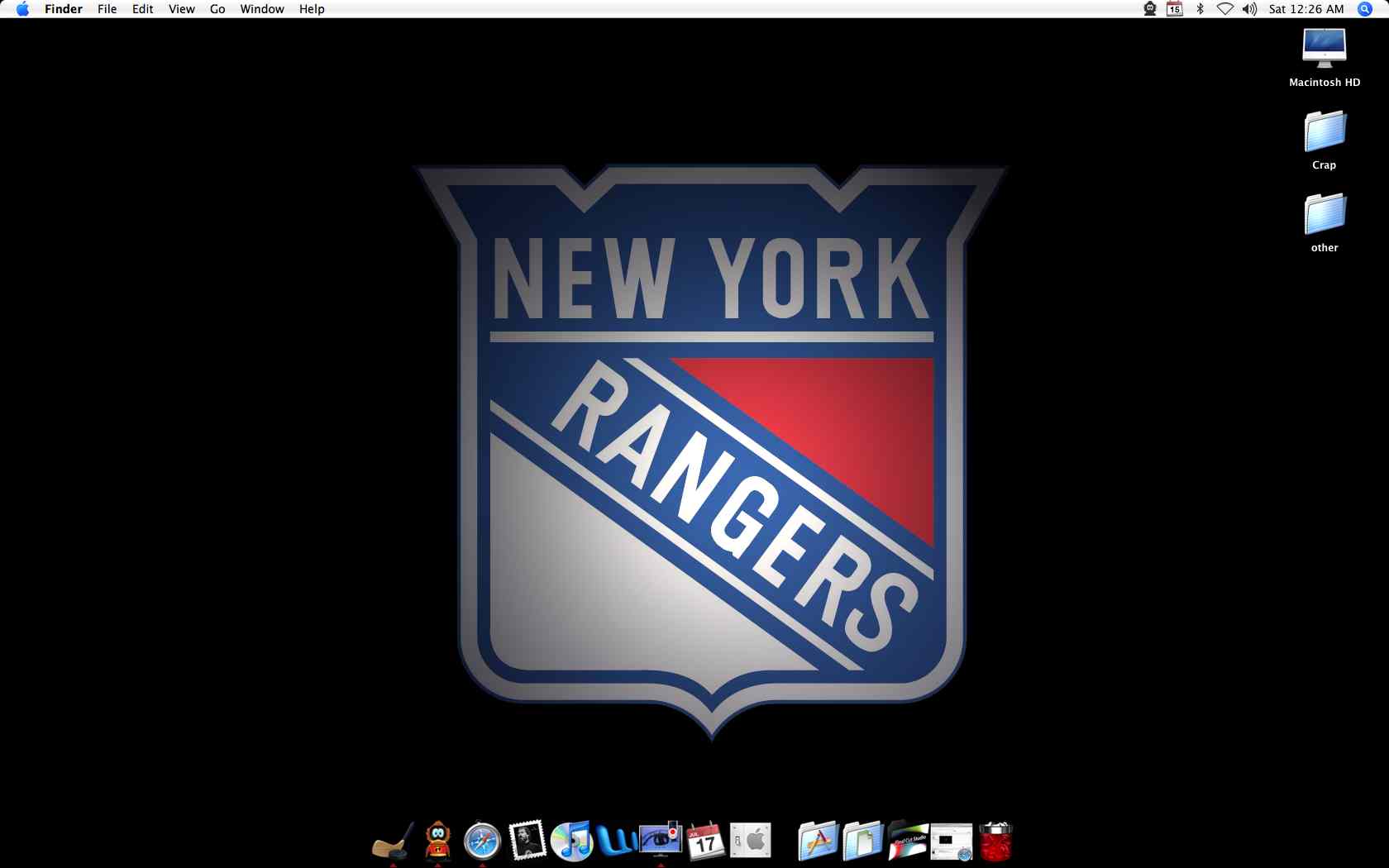
Task: Open the Finder menu
Action: (64, 9)
